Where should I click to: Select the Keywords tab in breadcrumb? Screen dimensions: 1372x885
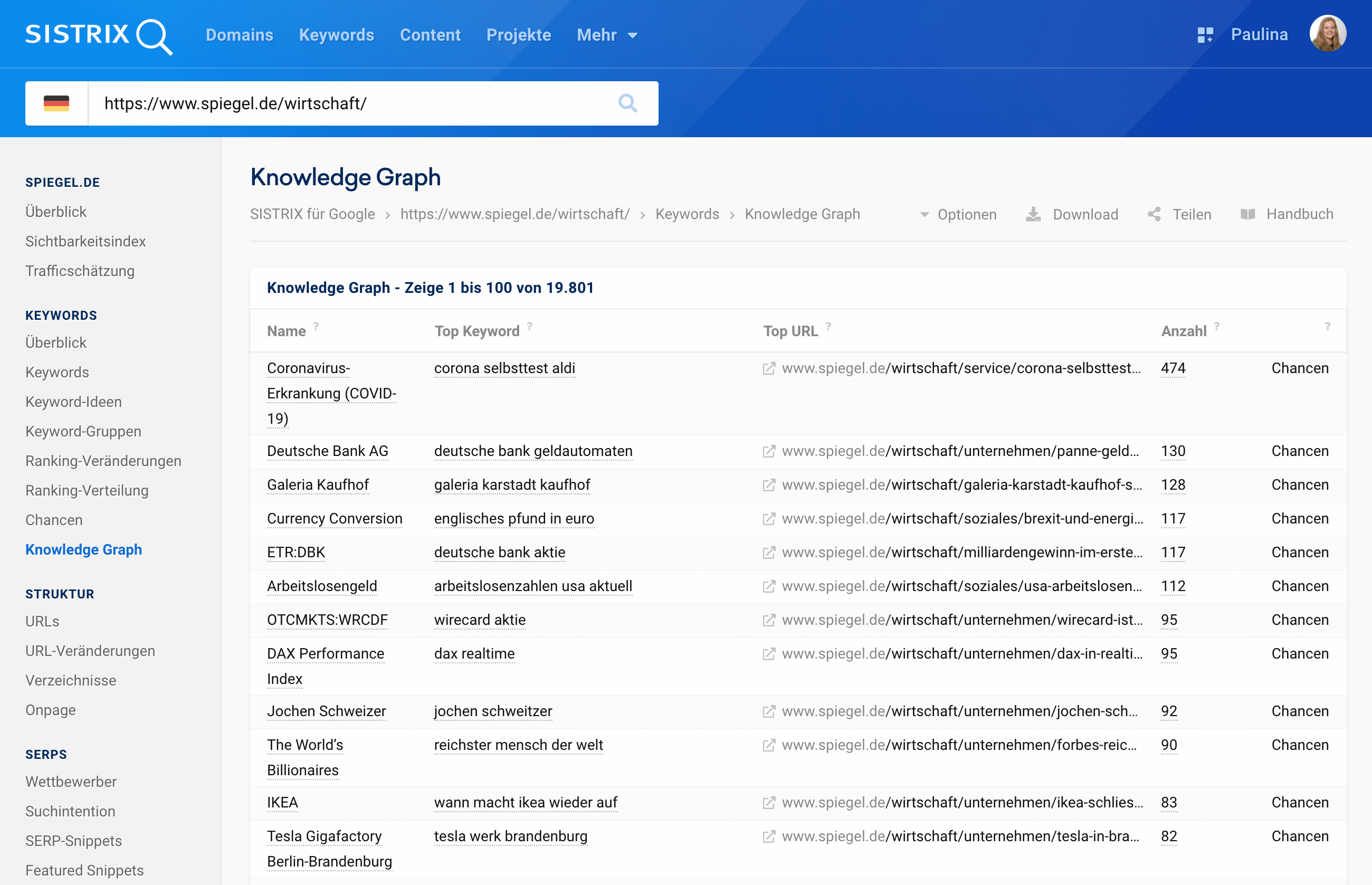[x=687, y=214]
